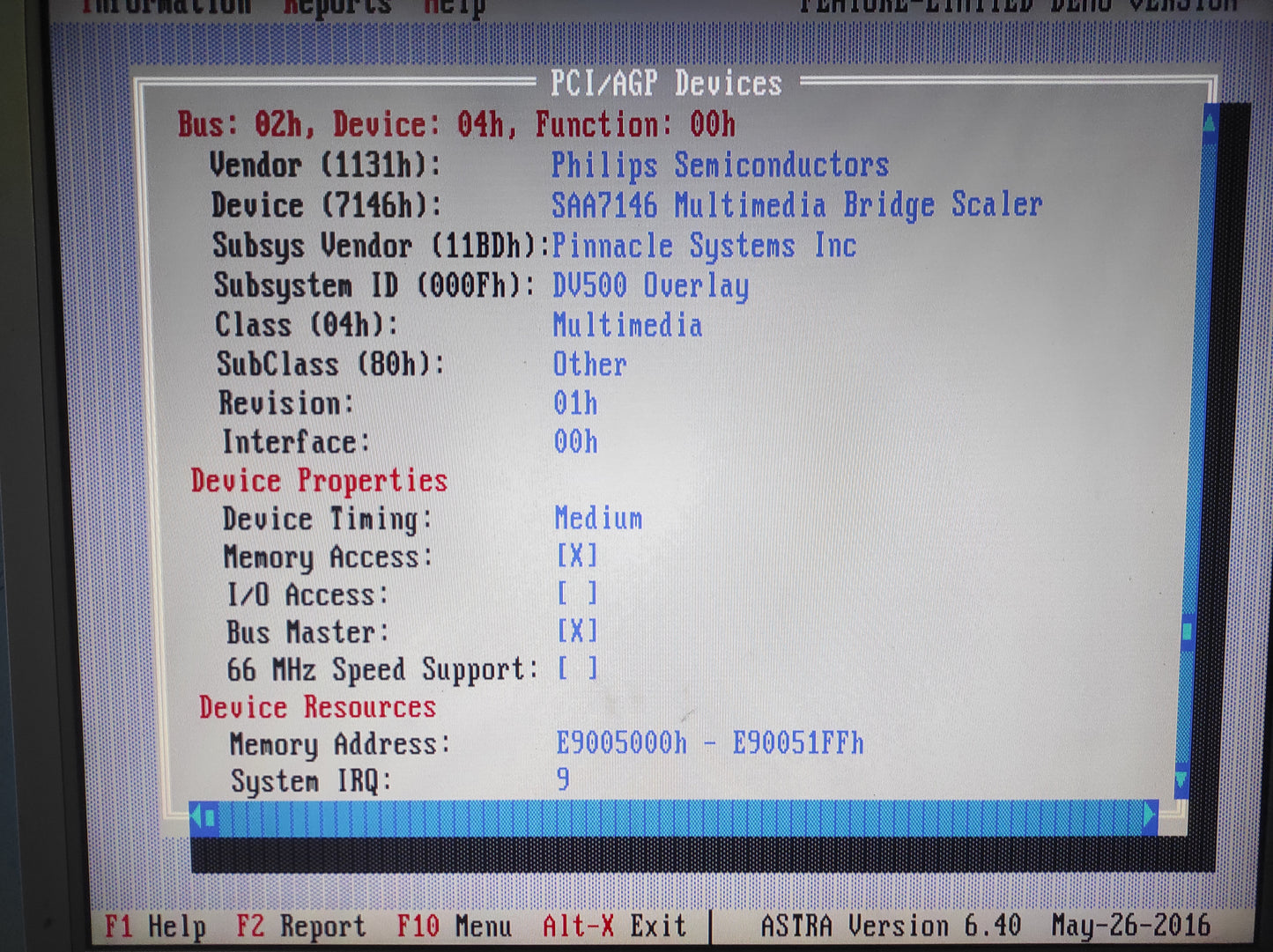Click the horizontal scrollbar thumb marker

point(210,818)
